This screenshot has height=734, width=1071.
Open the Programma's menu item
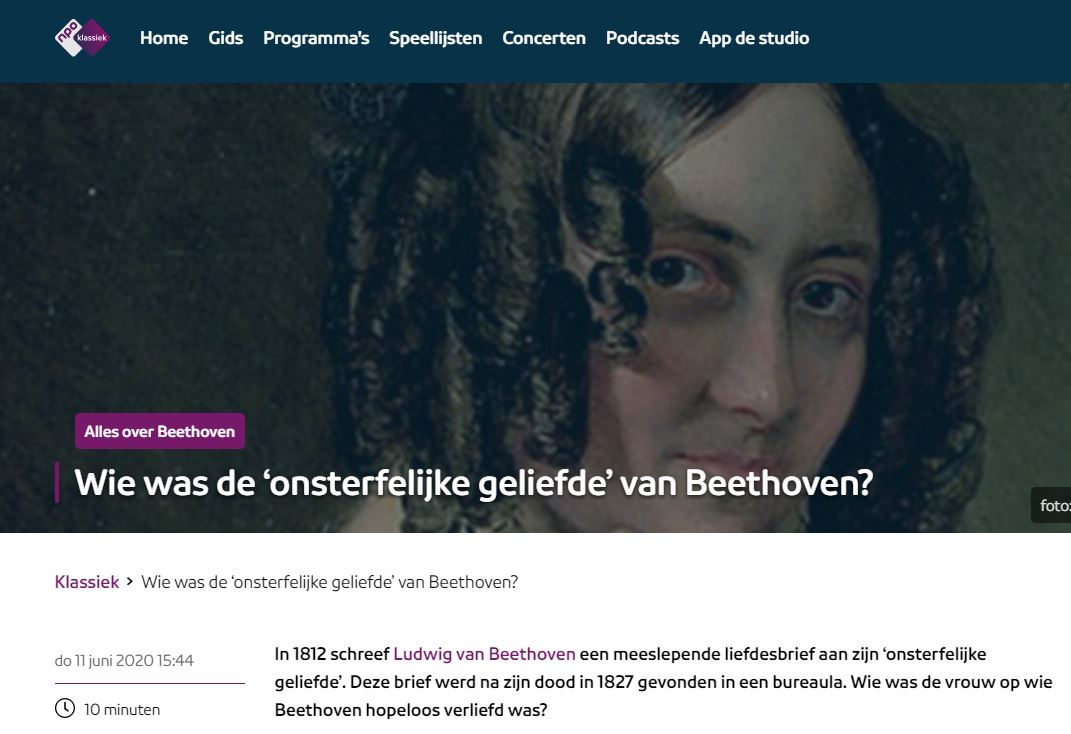point(316,38)
